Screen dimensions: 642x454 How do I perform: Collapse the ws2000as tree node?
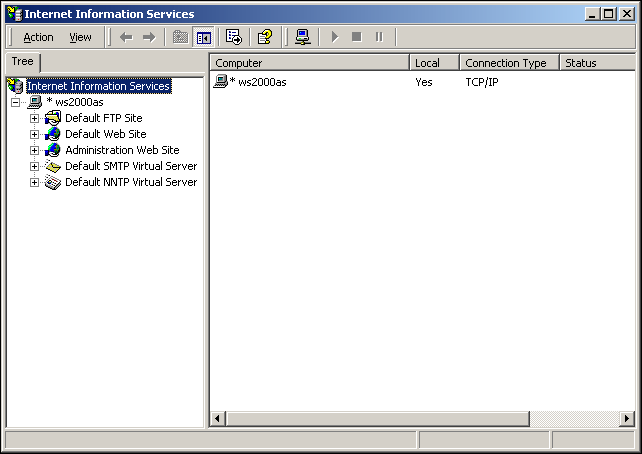[x=16, y=102]
